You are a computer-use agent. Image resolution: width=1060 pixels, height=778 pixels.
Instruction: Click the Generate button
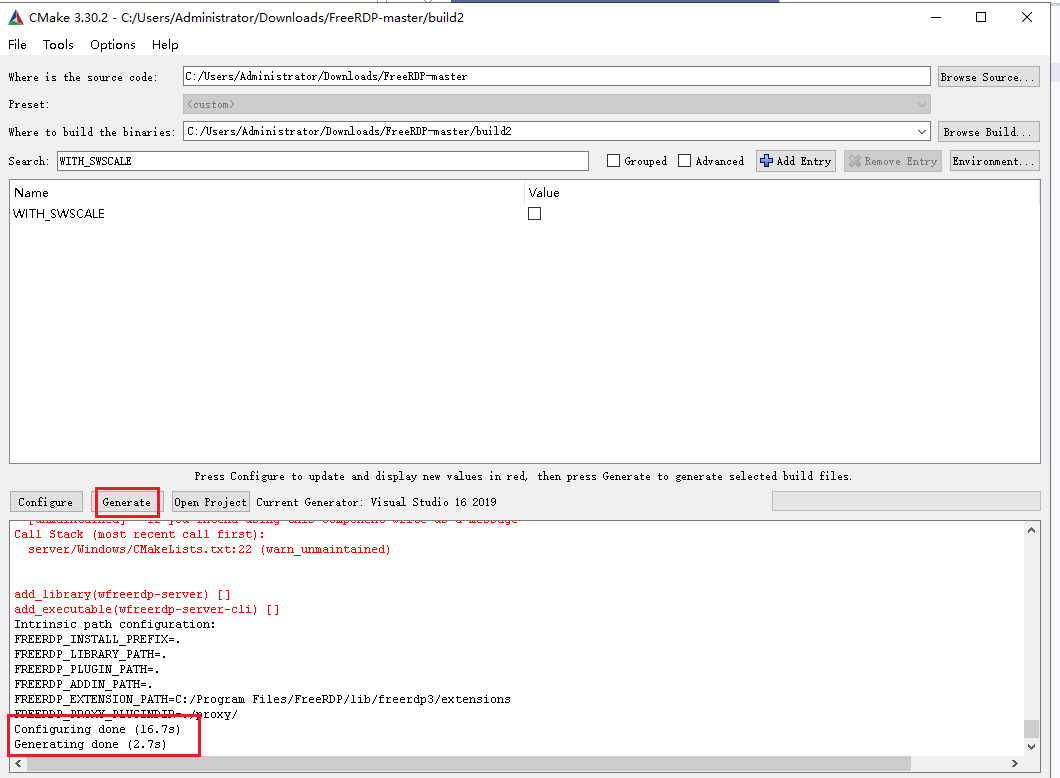point(127,502)
